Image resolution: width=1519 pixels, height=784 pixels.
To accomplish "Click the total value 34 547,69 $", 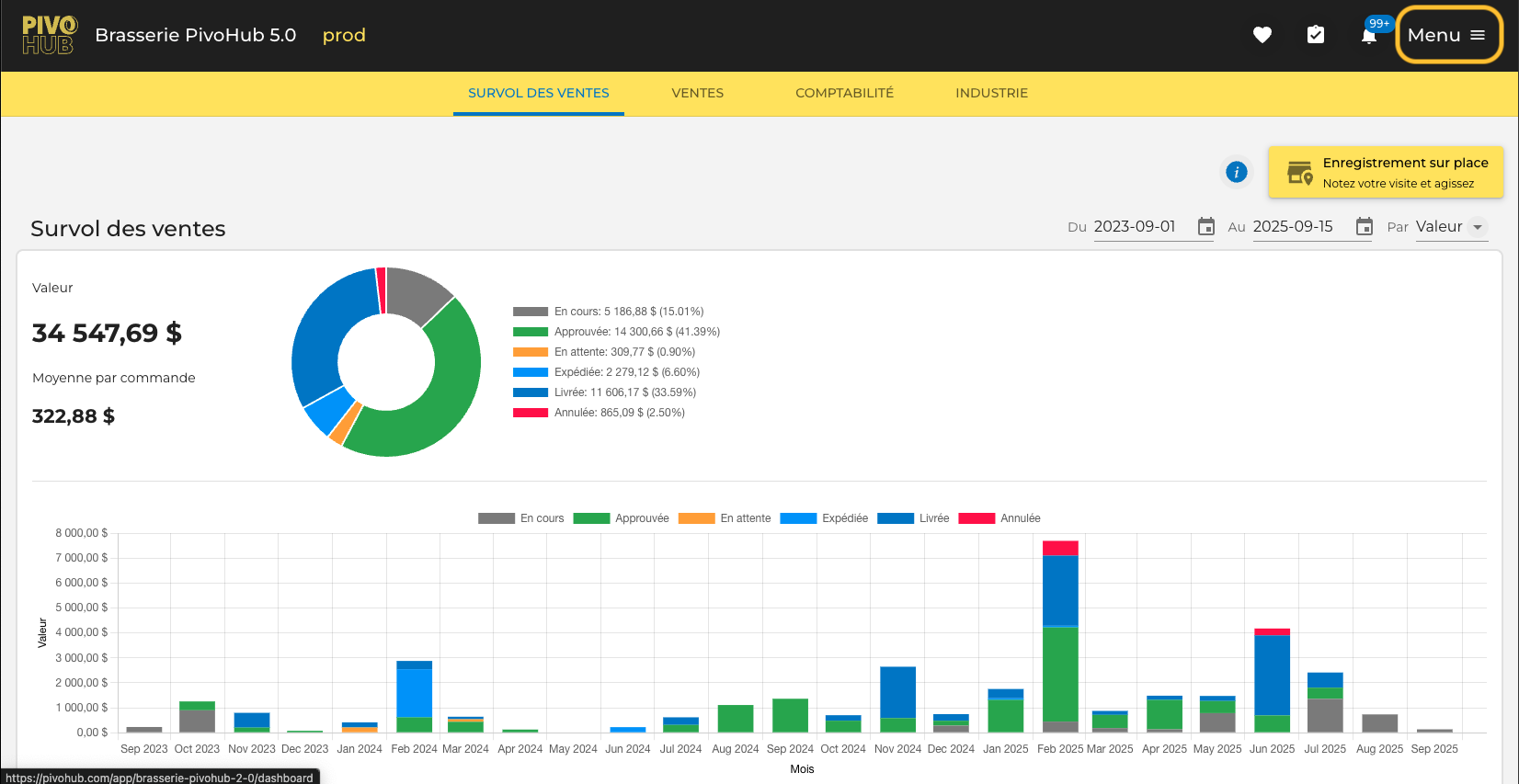I will point(107,333).
